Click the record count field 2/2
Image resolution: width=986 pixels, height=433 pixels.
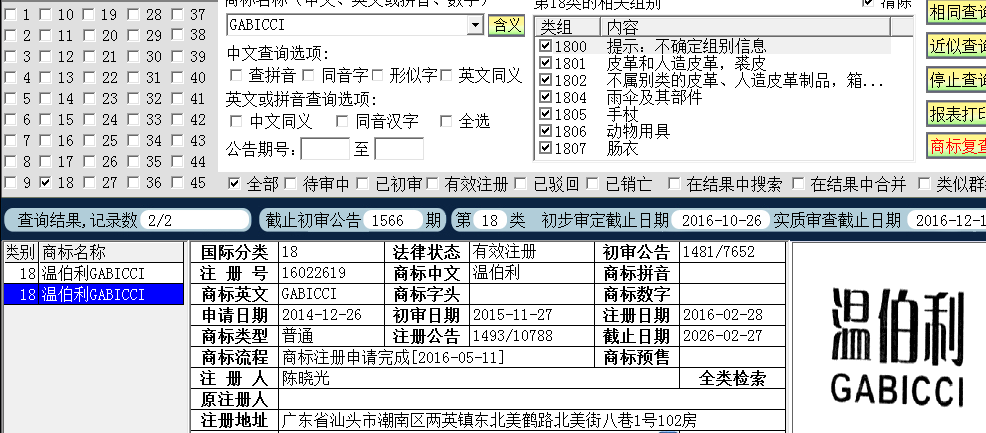coord(195,220)
